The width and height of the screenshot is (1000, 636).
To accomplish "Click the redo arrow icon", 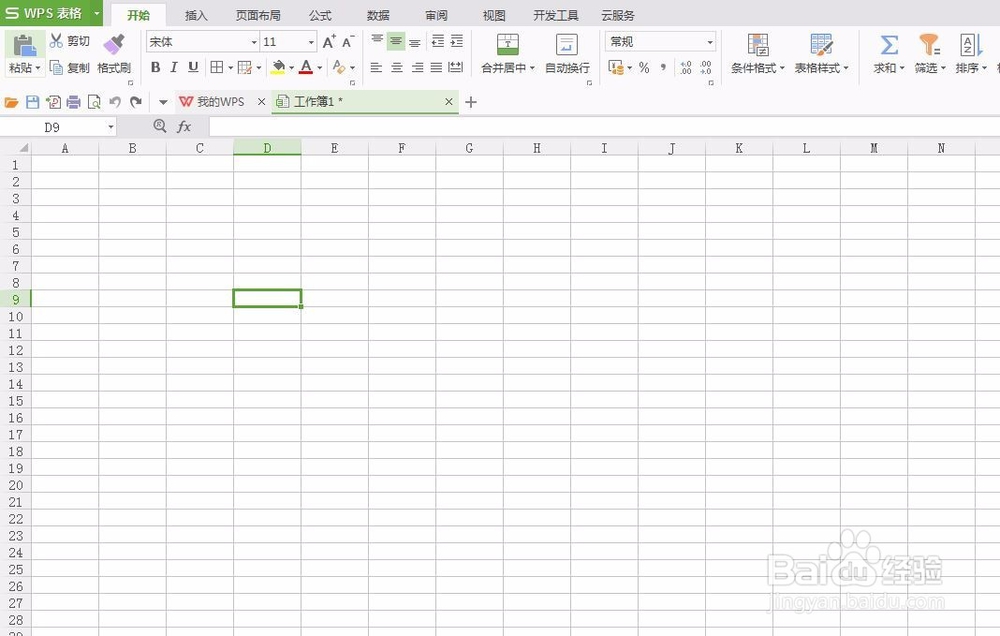I will click(x=136, y=102).
